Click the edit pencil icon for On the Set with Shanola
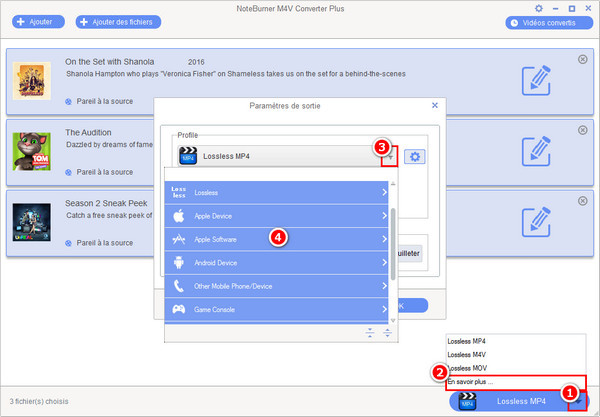600x417 pixels. pos(537,81)
